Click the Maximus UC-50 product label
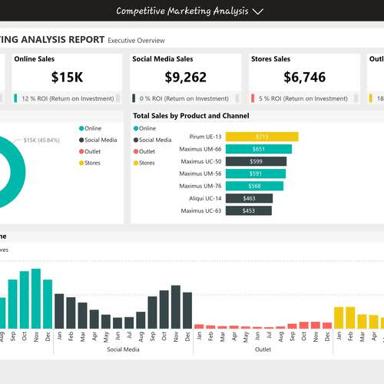Viewport: 384px width, 384px height. pyautogui.click(x=201, y=161)
